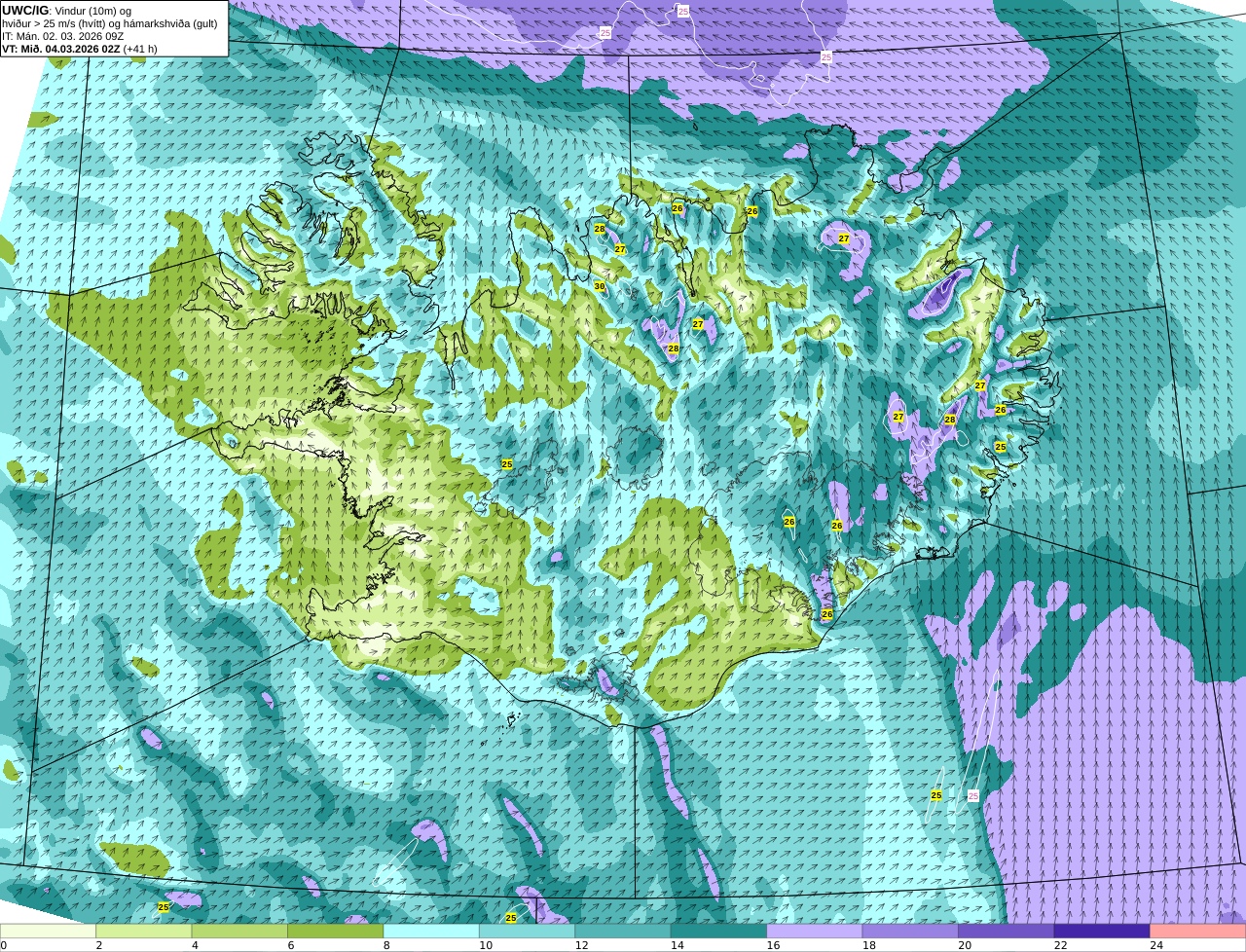Select the 2–4 m/s light green legend swatch
1246x952 pixels.
pos(144,931)
